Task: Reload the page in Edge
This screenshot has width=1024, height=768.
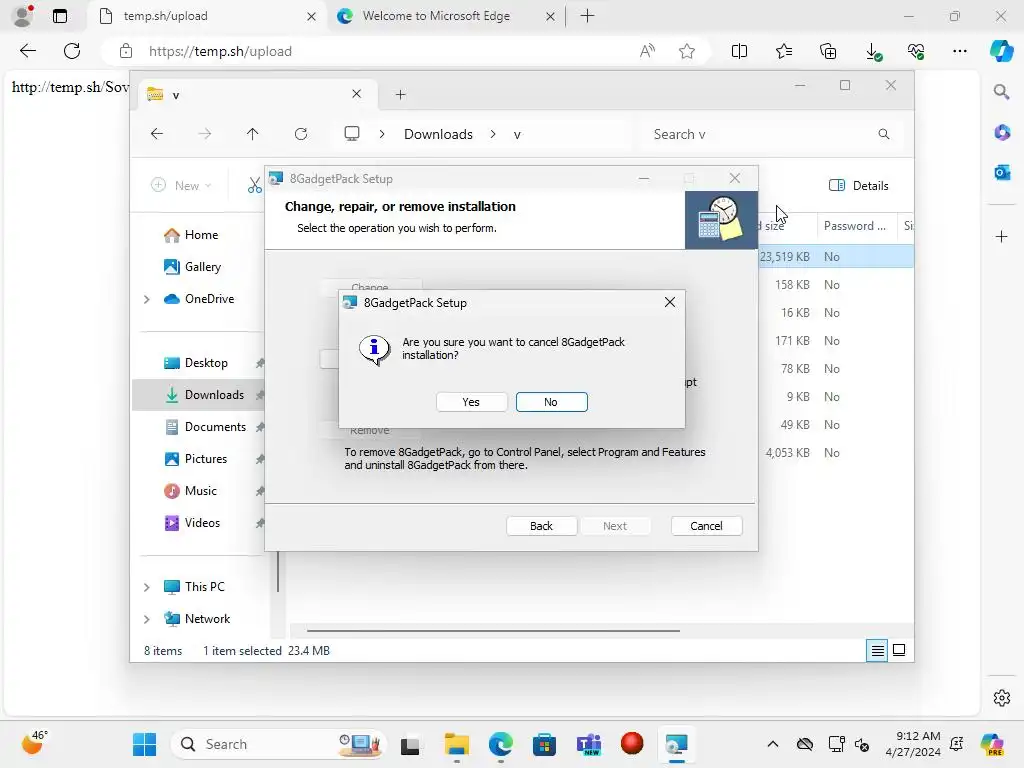Action: coord(72,51)
